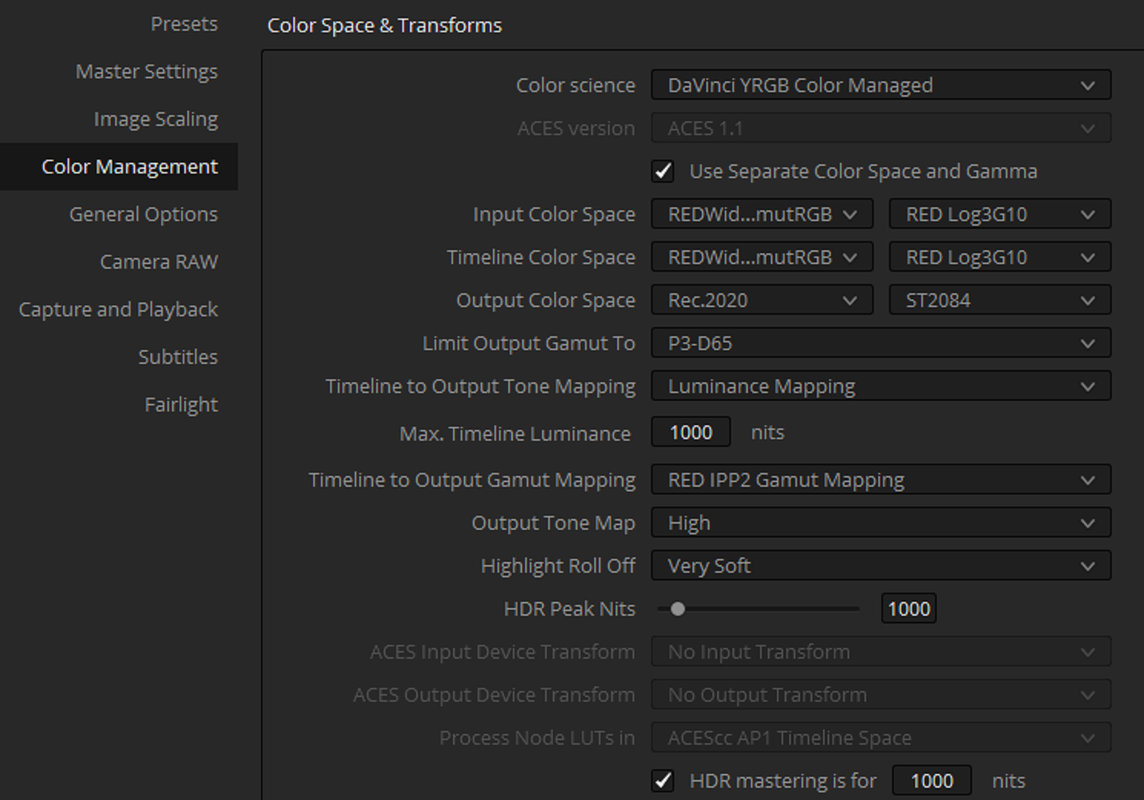Screen dimensions: 1144x800
Task: Open the Highlight Roll Off dropdown
Action: (881, 566)
